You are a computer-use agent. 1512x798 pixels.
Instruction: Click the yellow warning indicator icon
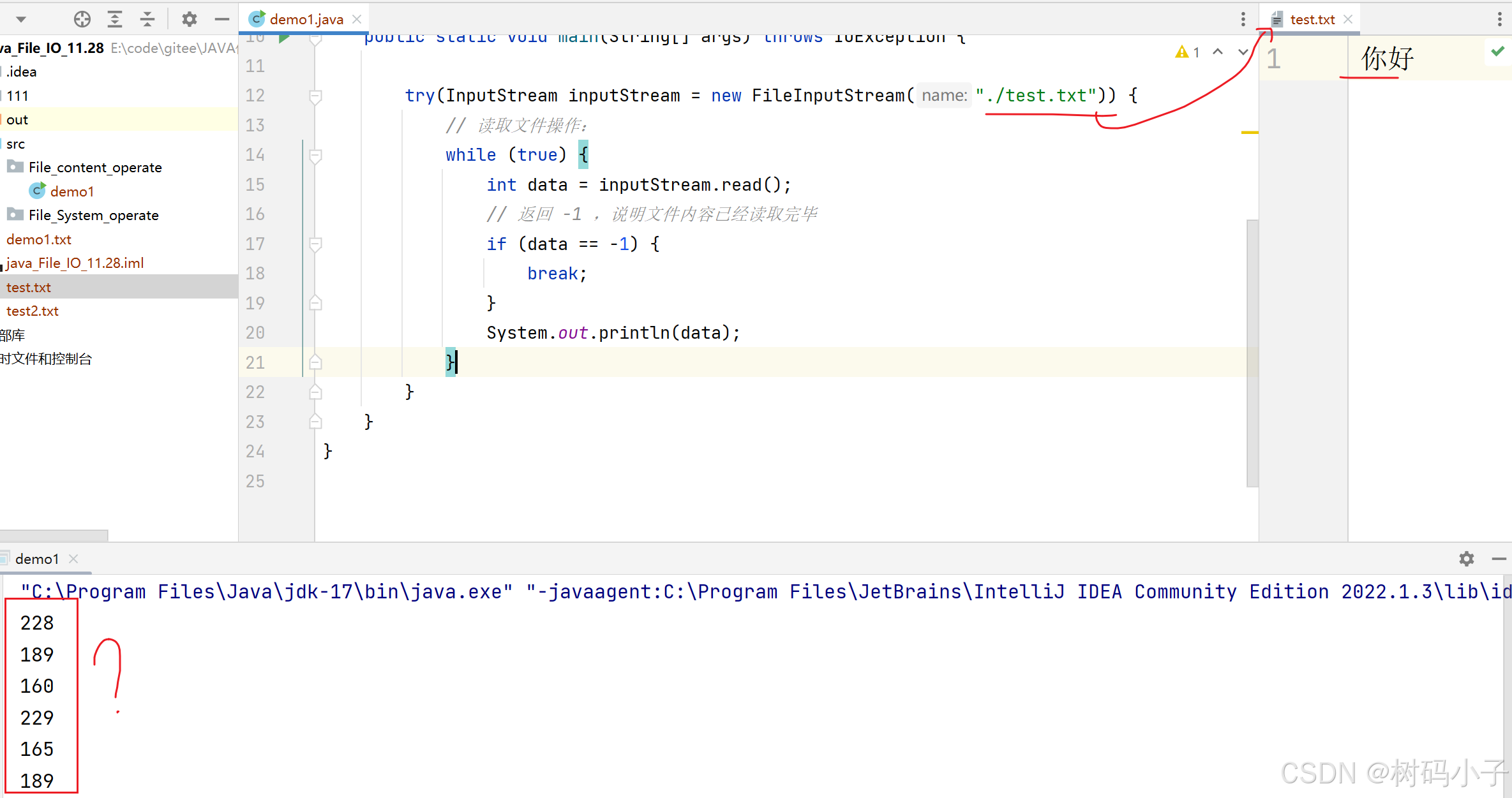[1181, 52]
